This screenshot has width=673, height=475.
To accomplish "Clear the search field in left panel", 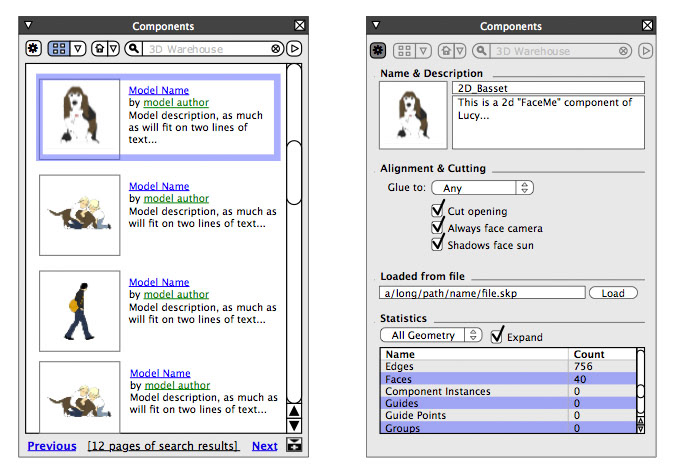I will point(276,49).
